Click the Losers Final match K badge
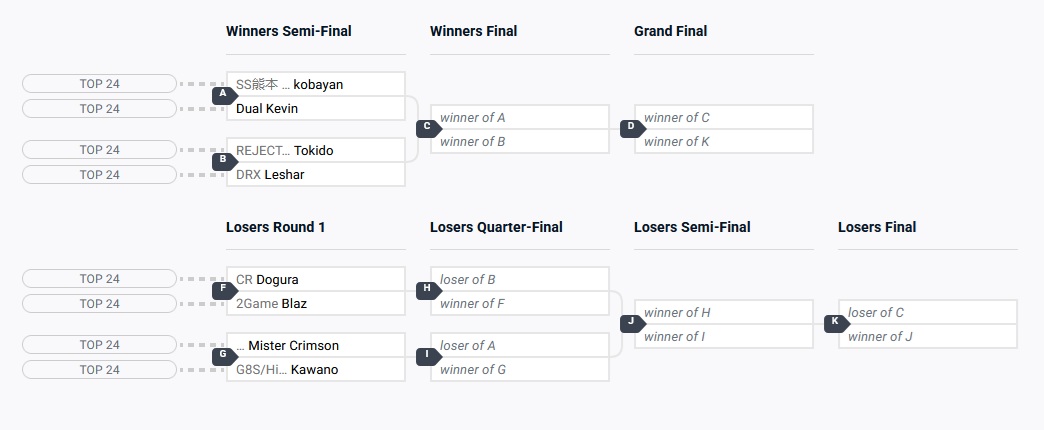The image size is (1044, 430). point(836,322)
